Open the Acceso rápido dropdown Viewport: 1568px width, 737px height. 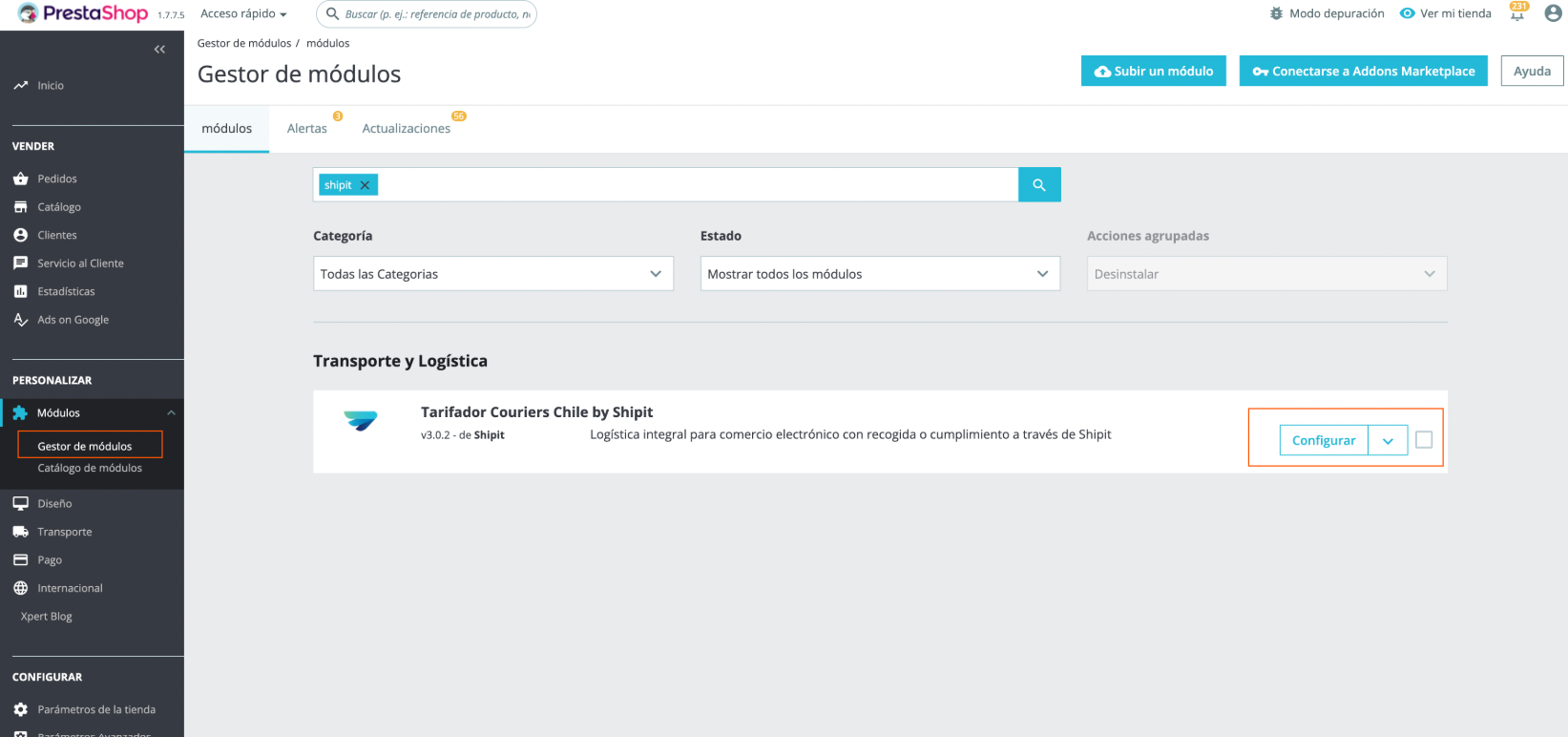point(243,13)
